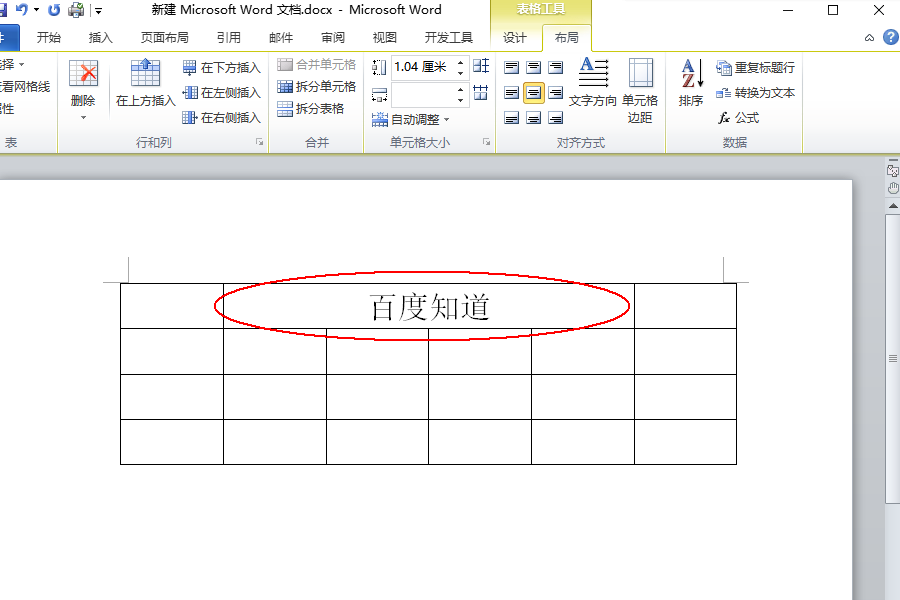Click the View Gridlines (查看网格线) option
The image size is (900, 600).
coord(25,87)
